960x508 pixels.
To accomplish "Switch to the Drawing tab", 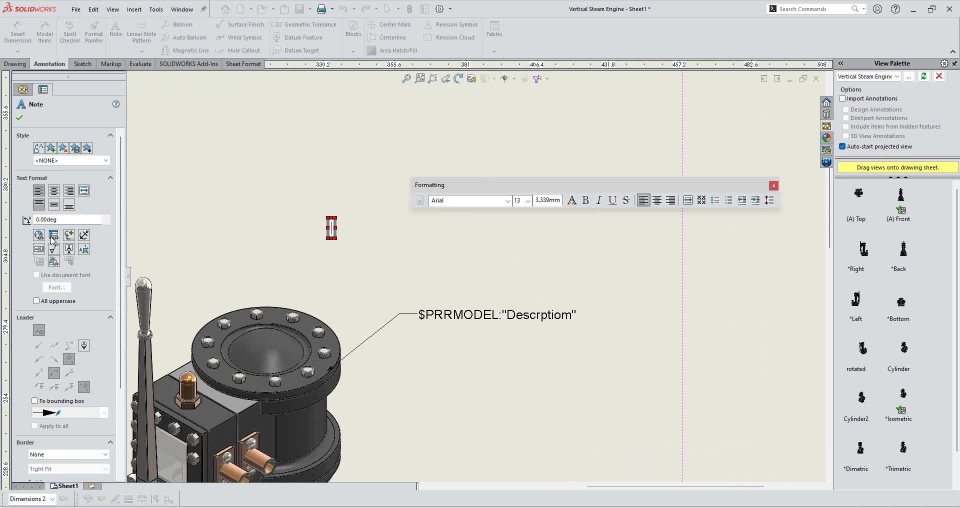I will (15, 64).
